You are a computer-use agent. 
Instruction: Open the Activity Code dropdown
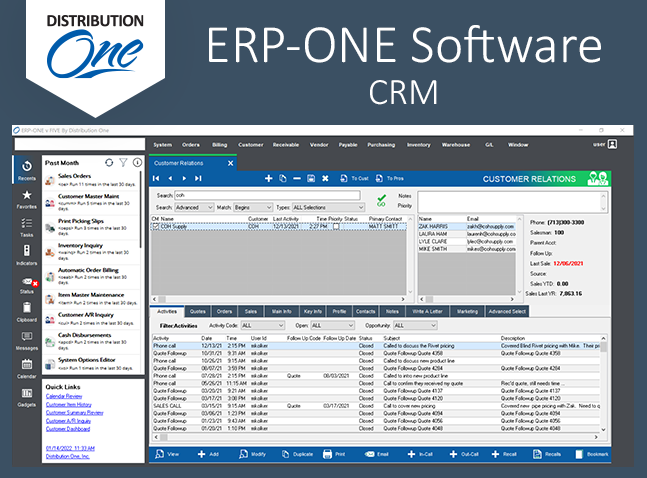(263, 325)
